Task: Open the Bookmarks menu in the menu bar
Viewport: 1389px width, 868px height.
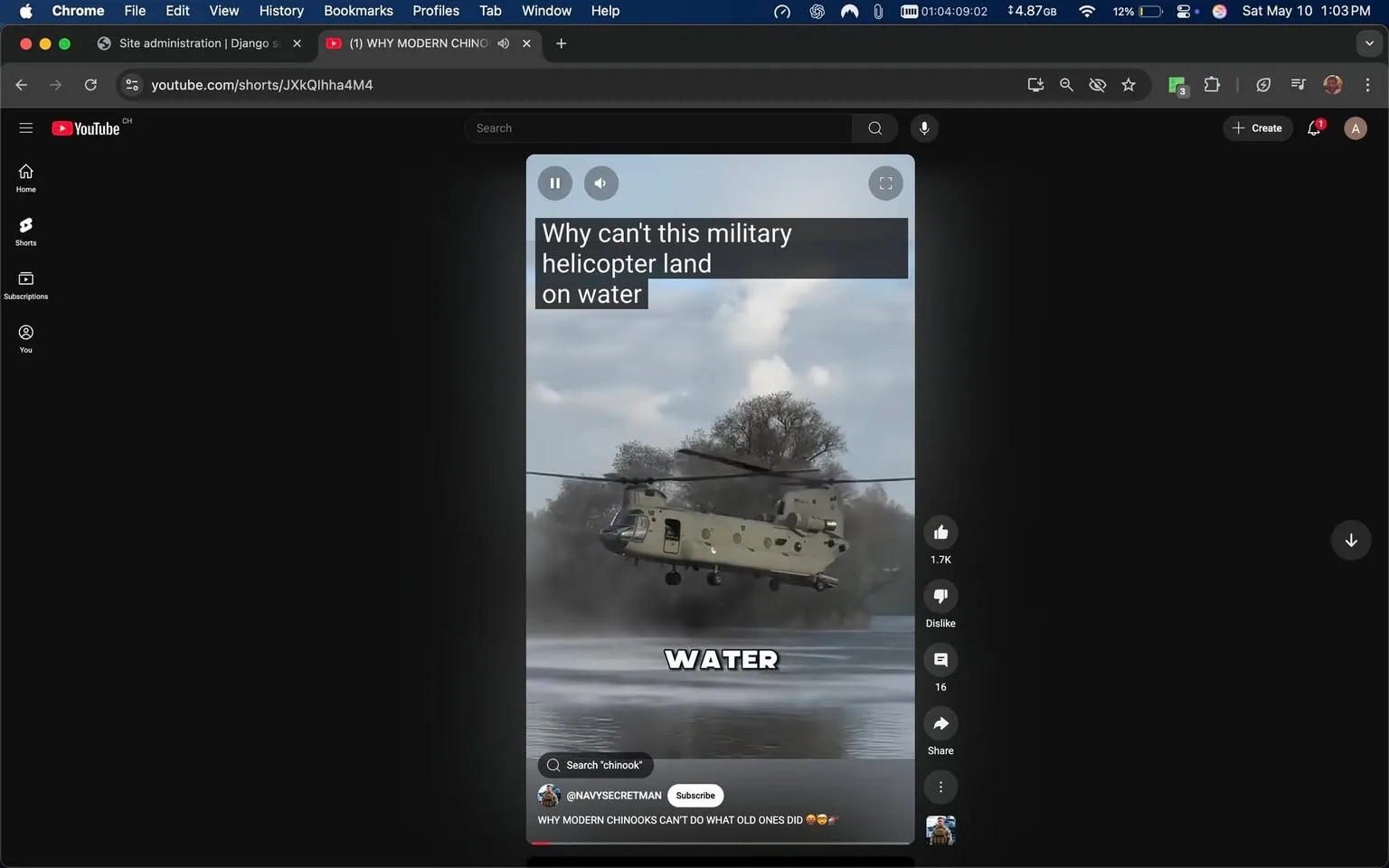Action: (x=358, y=11)
